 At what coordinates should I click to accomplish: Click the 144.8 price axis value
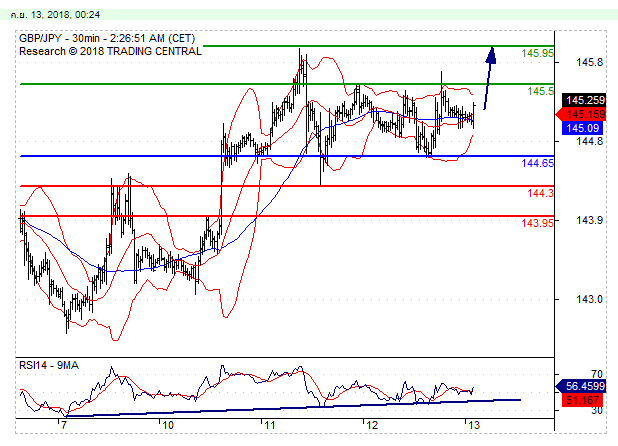click(589, 141)
